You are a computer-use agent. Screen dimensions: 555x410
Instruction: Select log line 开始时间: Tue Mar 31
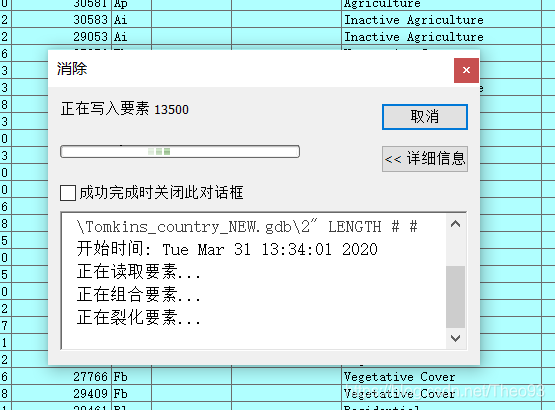tap(227, 249)
